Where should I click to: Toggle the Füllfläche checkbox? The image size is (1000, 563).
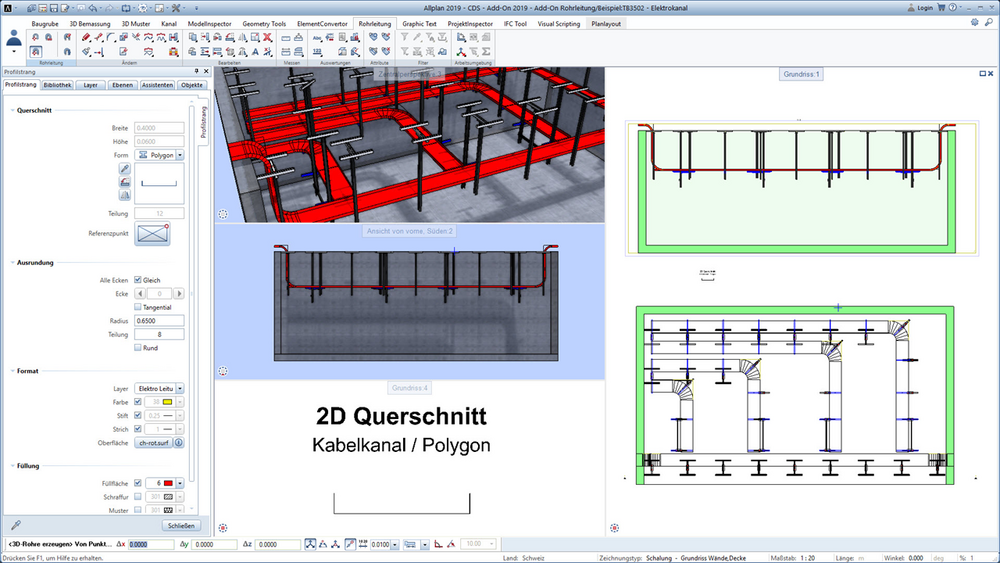click(x=138, y=483)
